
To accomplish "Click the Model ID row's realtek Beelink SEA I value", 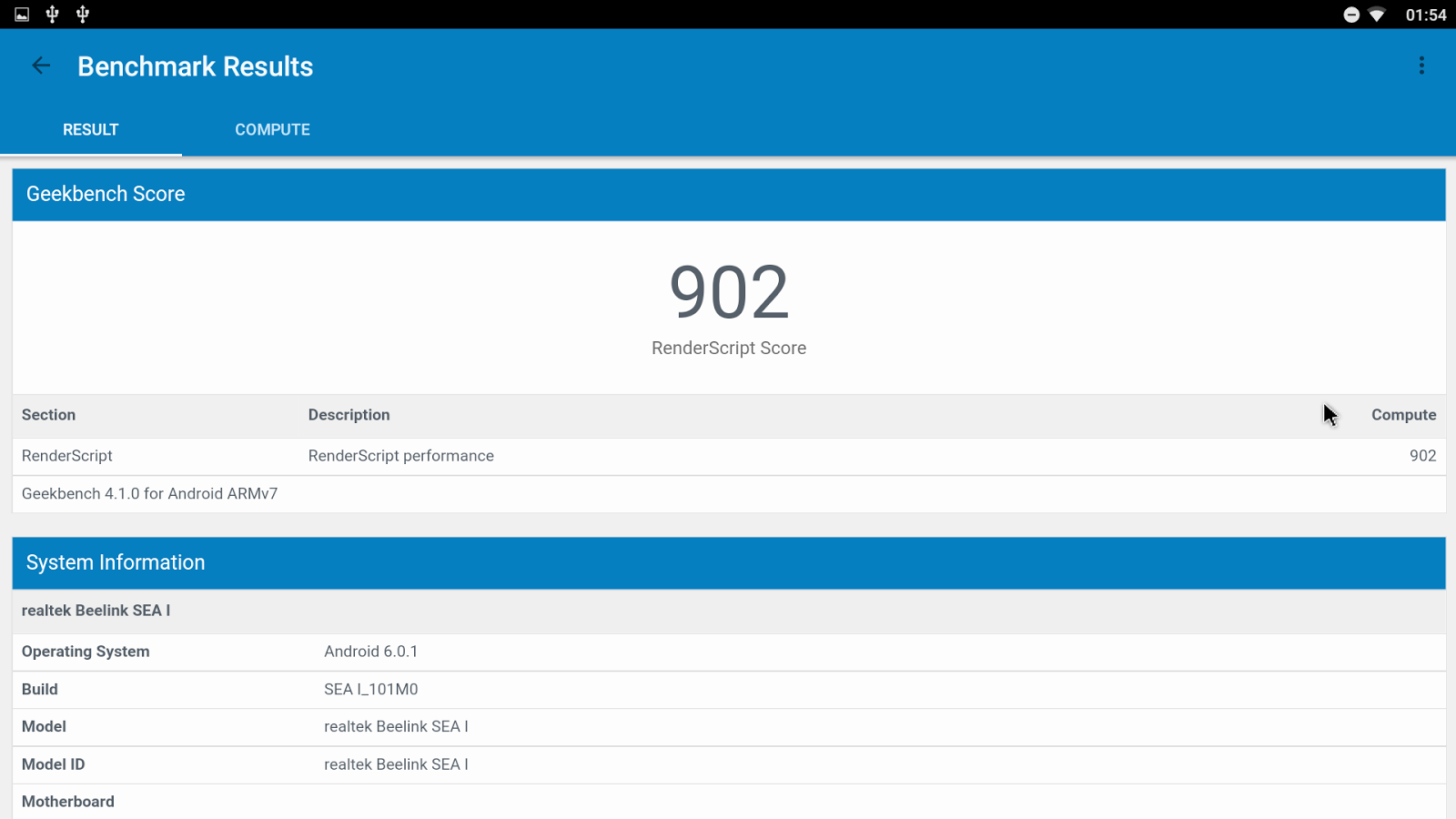I will [x=396, y=764].
